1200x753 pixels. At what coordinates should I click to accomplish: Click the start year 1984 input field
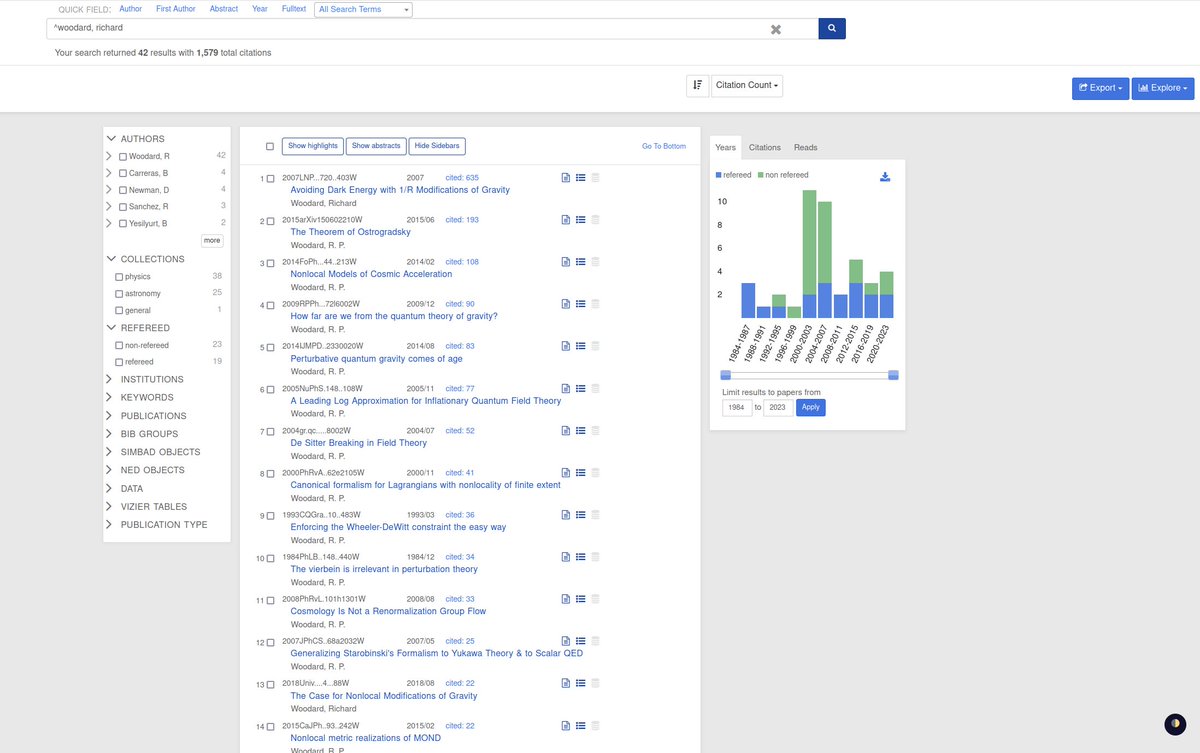(737, 407)
